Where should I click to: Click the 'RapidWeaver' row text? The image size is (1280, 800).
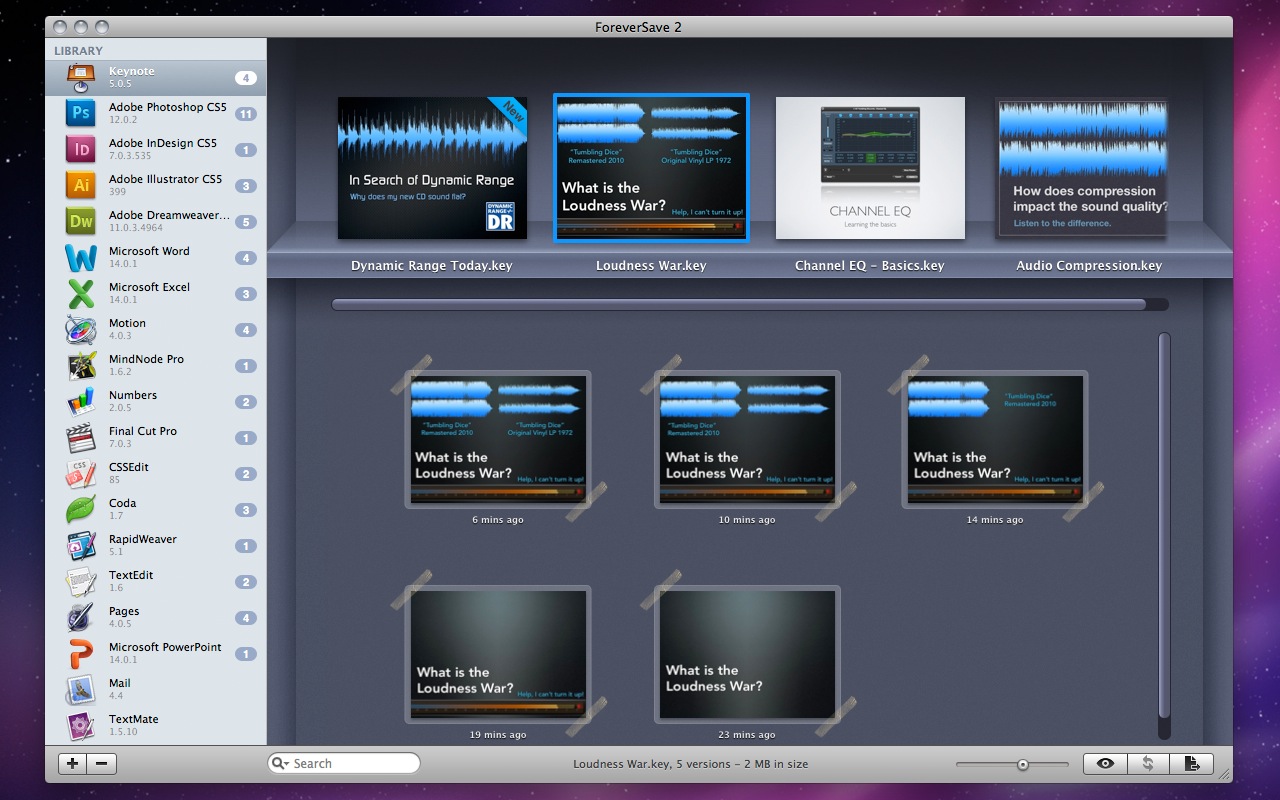pyautogui.click(x=143, y=539)
